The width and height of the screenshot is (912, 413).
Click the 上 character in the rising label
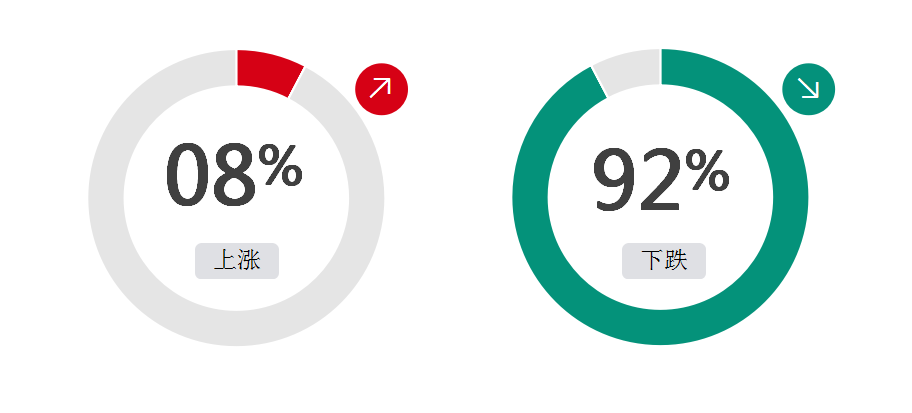click(x=225, y=260)
